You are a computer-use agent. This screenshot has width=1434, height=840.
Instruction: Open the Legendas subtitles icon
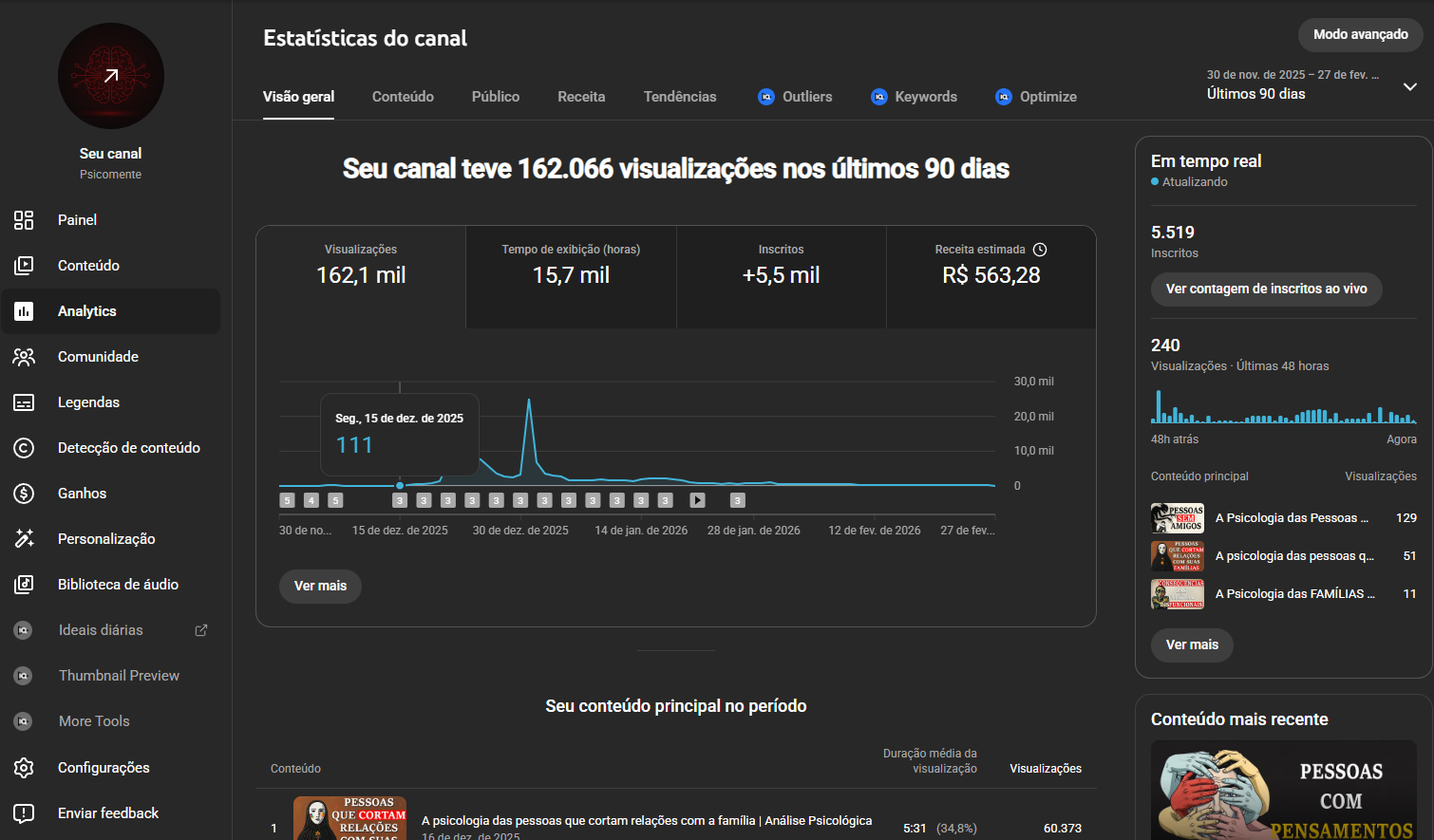(x=24, y=402)
